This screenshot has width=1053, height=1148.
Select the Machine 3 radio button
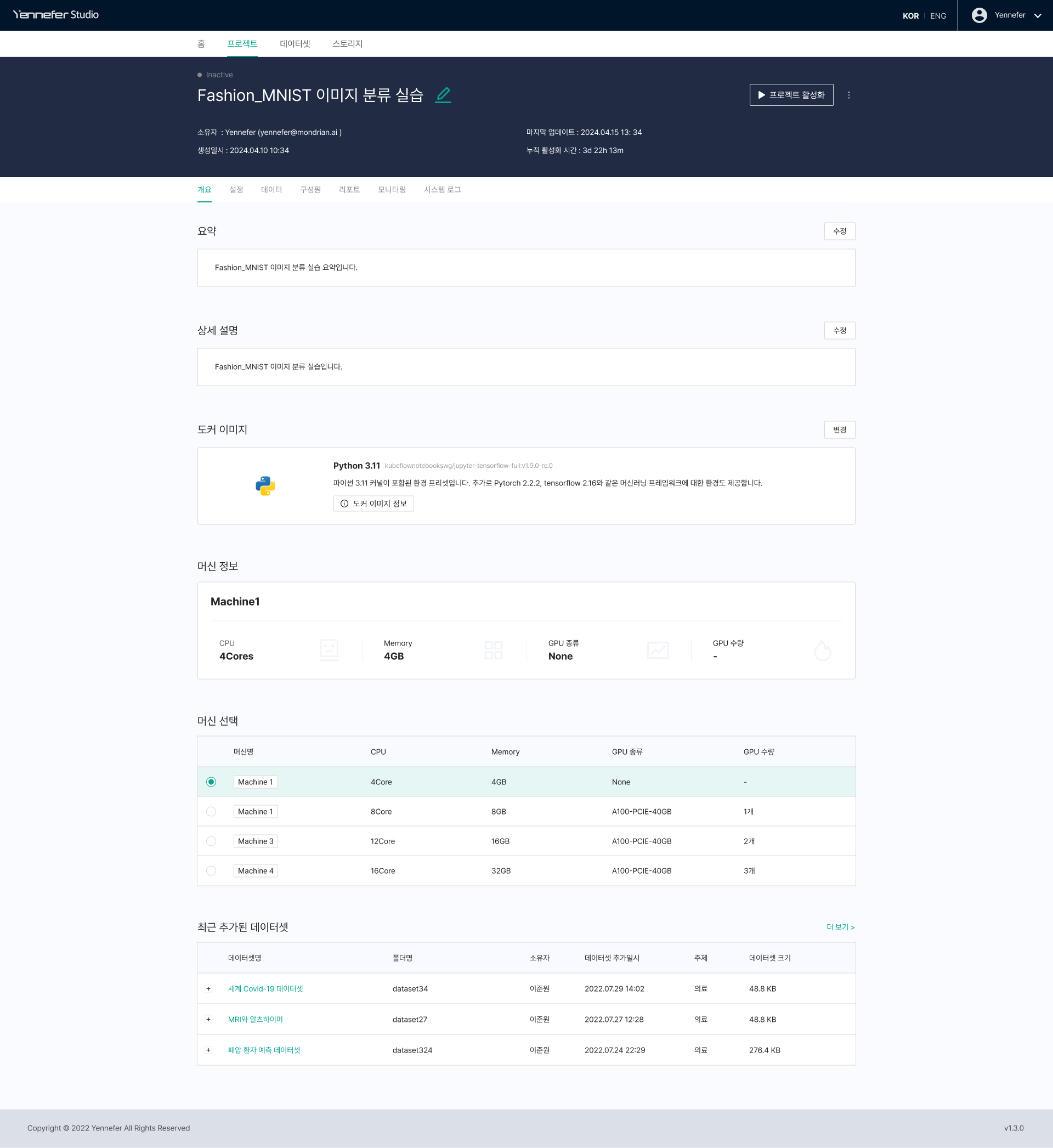pos(211,841)
